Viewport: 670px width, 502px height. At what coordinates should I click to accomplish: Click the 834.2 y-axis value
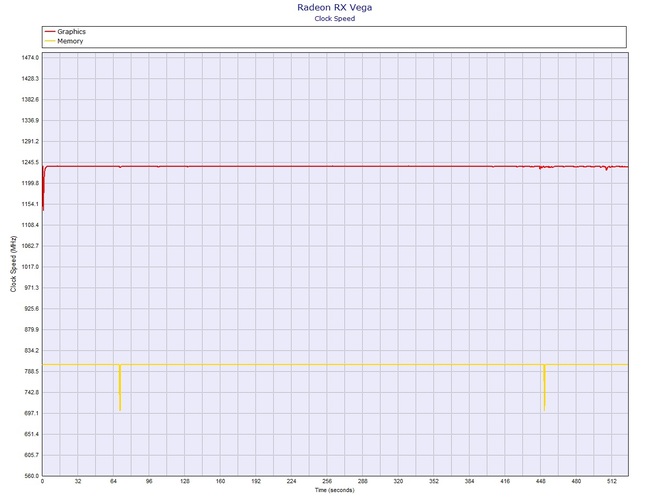pyautogui.click(x=31, y=350)
